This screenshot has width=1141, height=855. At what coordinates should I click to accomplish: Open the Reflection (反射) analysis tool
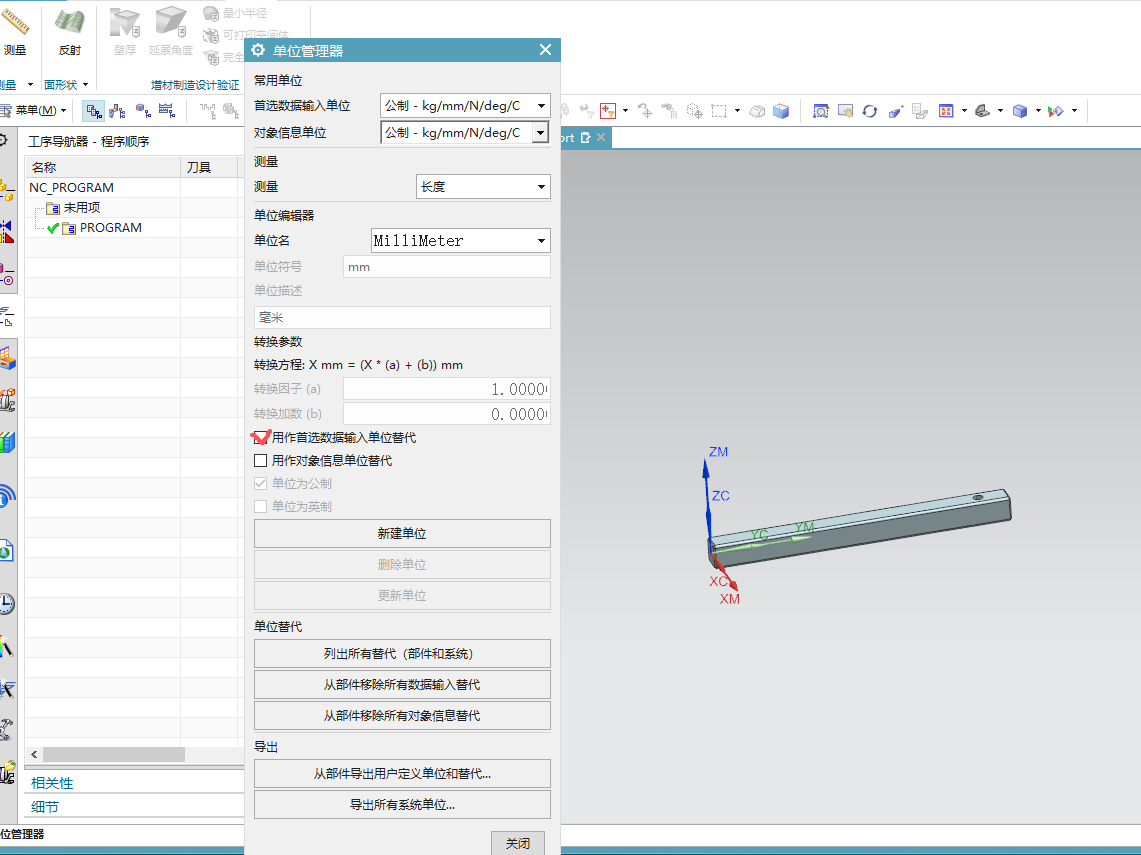70,31
